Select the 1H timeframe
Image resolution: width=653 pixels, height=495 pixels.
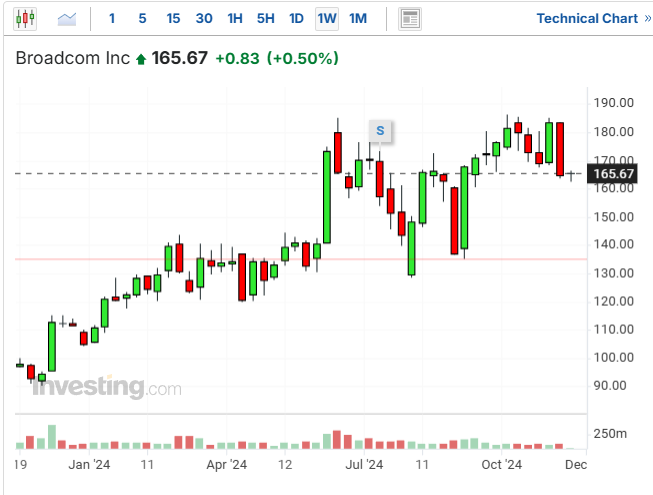pyautogui.click(x=235, y=18)
